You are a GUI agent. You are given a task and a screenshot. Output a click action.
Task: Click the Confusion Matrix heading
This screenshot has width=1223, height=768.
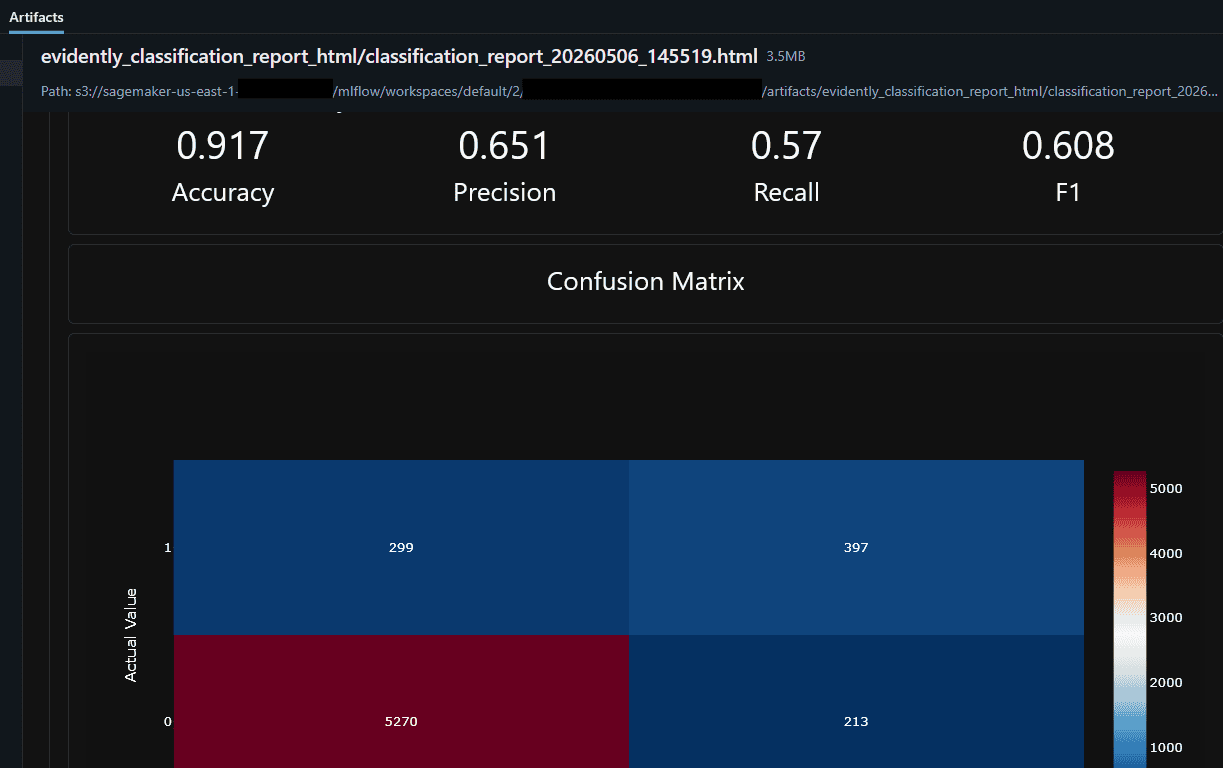(646, 281)
